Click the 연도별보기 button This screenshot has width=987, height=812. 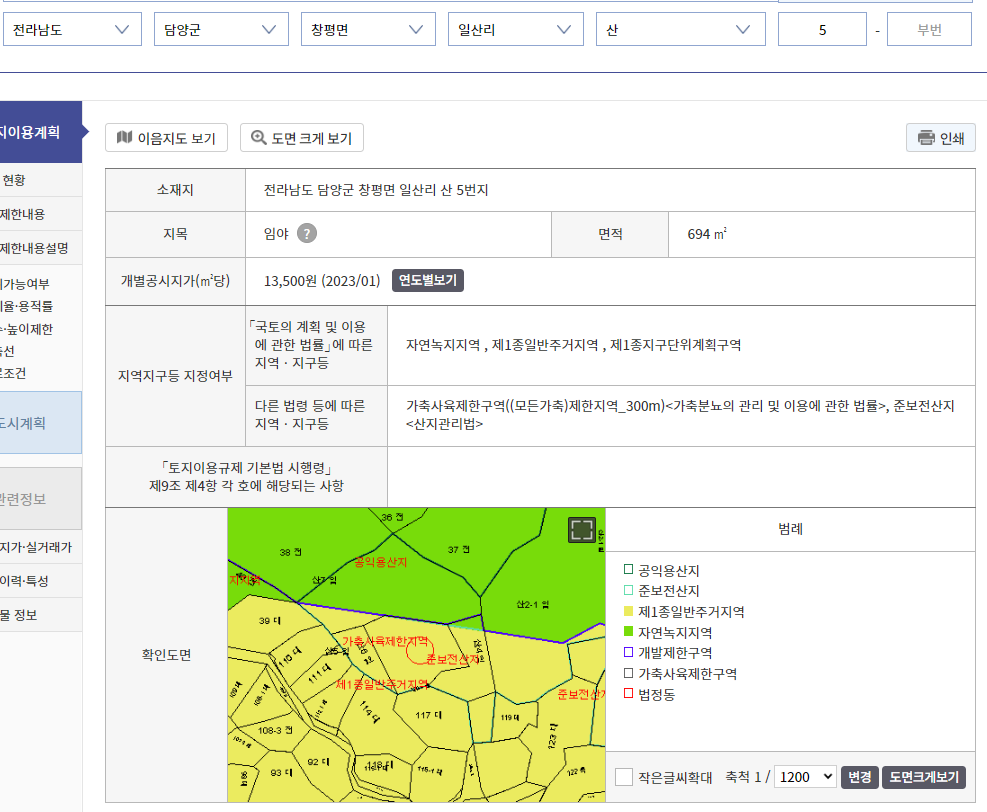pyautogui.click(x=427, y=281)
